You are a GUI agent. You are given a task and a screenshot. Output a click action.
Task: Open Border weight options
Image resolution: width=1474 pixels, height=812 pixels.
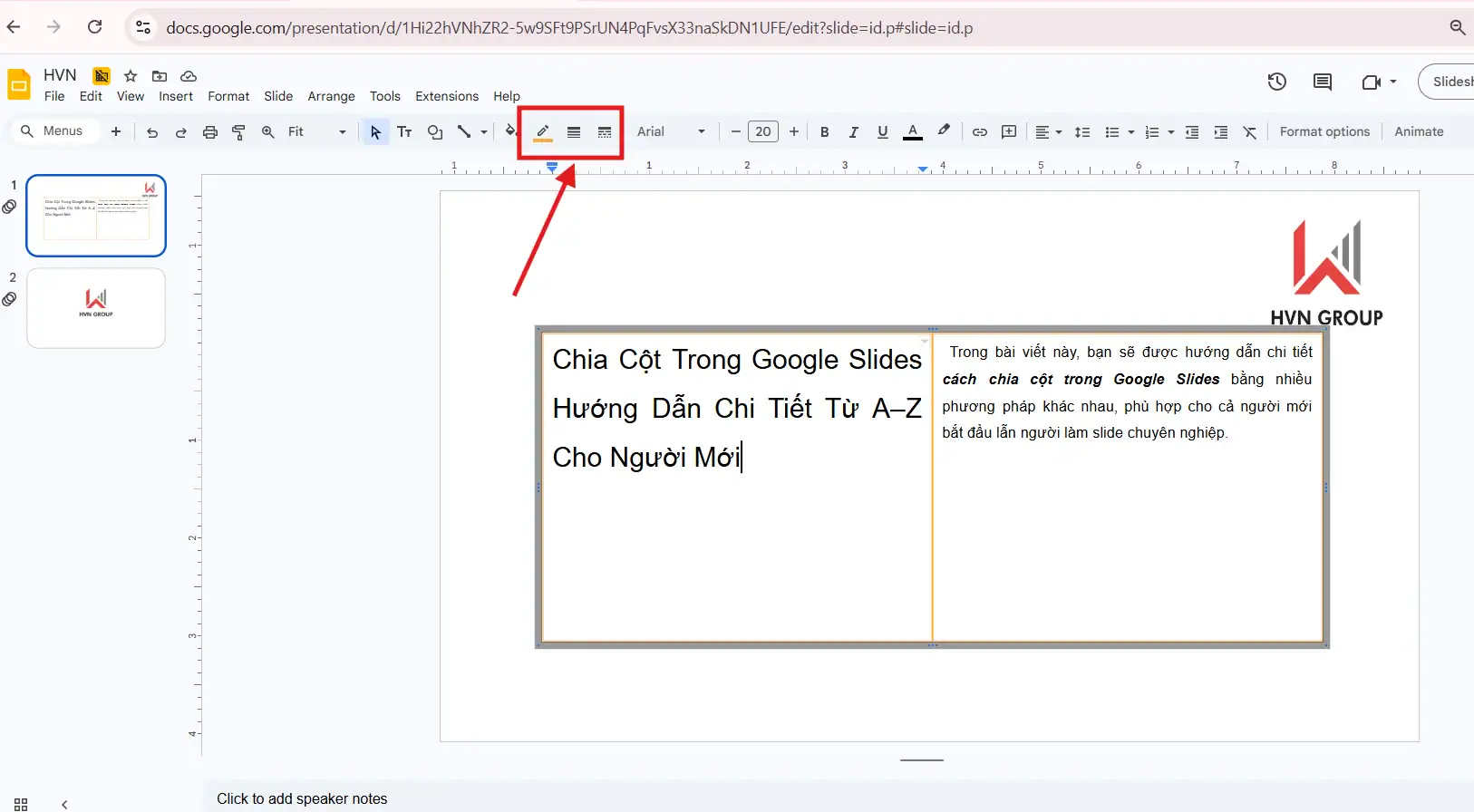574,132
